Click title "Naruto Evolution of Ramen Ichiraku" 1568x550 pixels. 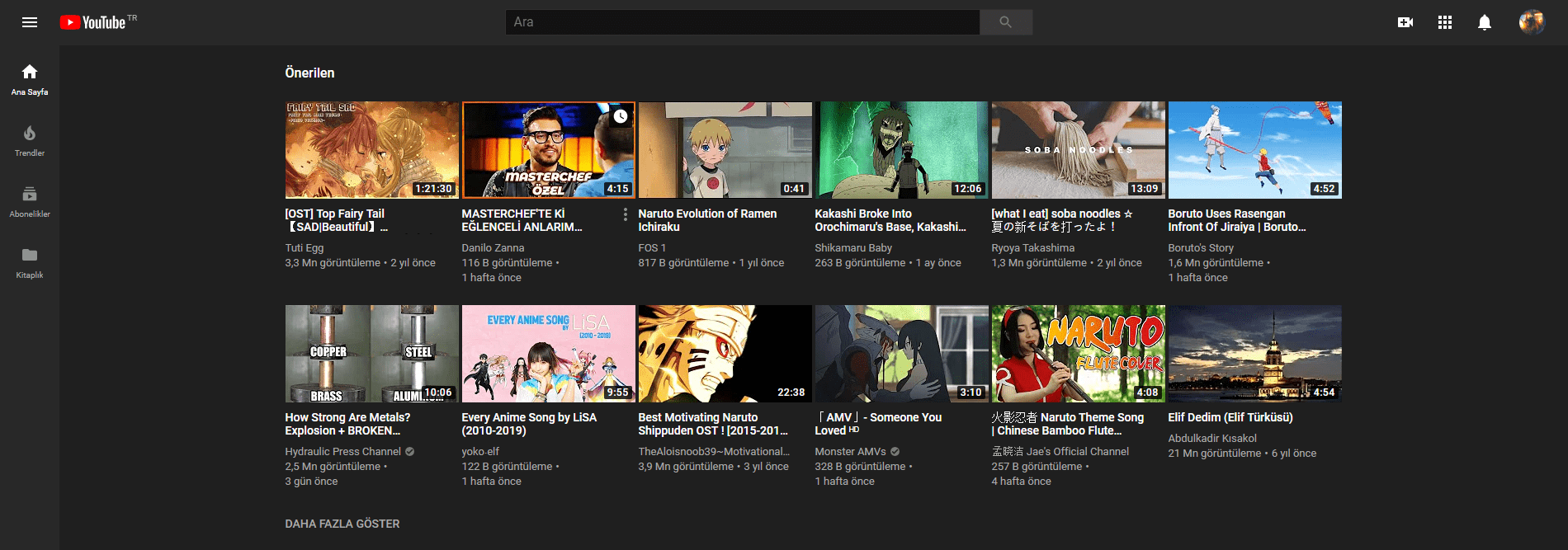coord(707,220)
